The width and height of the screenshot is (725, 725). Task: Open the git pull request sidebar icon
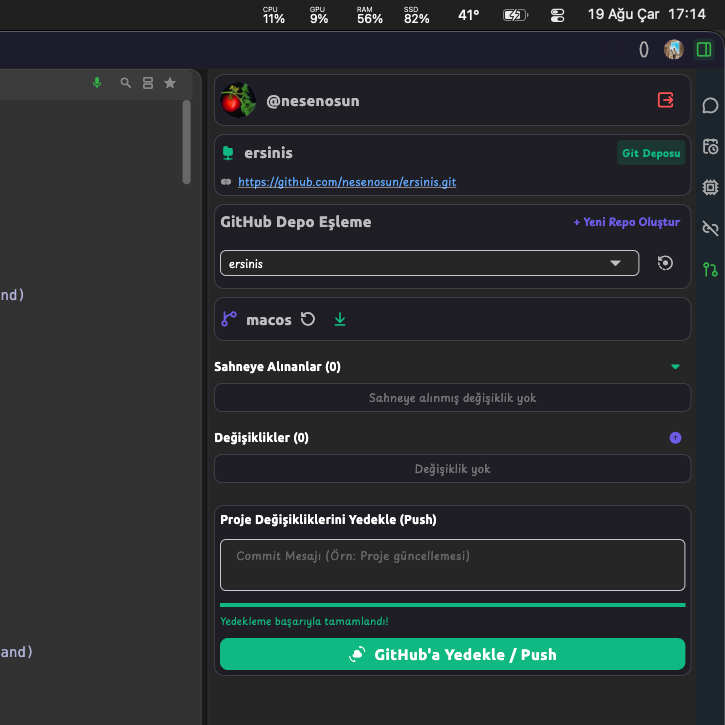[x=710, y=269]
